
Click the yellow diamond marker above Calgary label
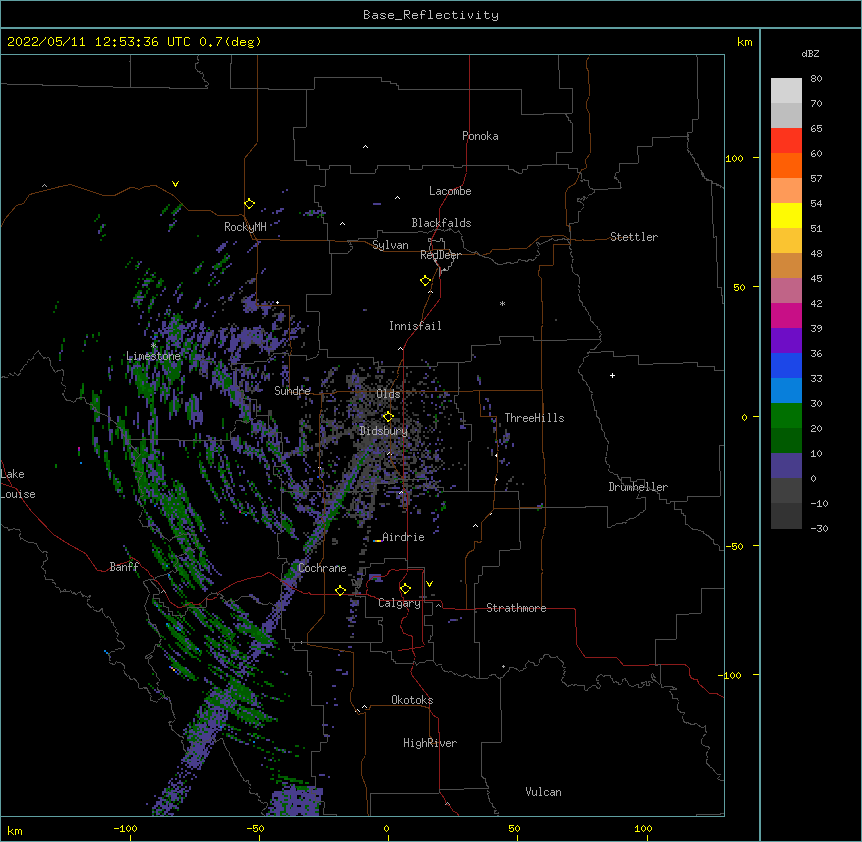tap(405, 589)
